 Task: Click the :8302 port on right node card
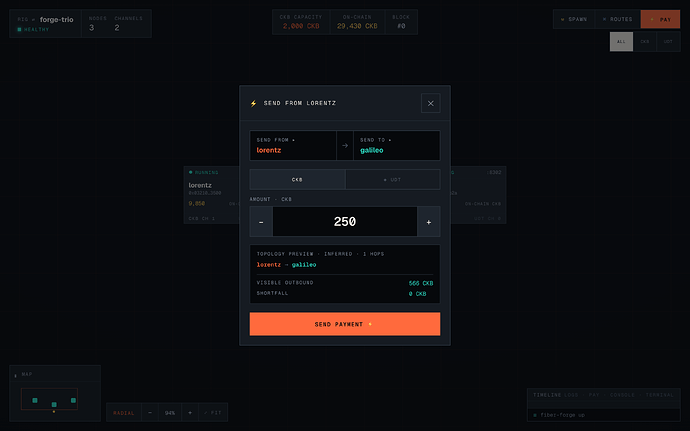(x=494, y=173)
